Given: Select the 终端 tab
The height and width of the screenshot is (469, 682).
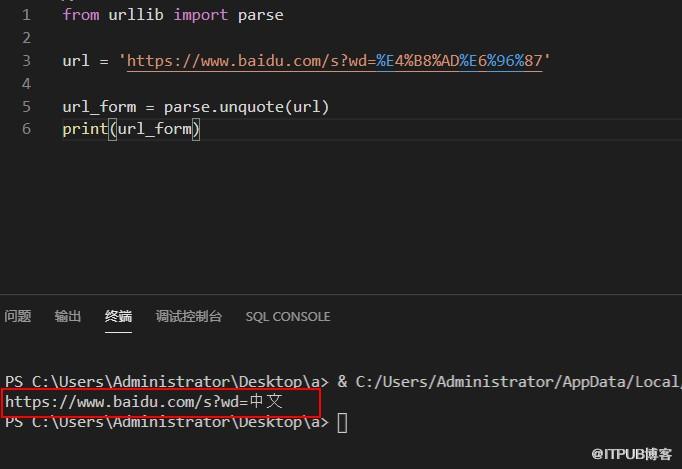Looking at the screenshot, I should 118,316.
